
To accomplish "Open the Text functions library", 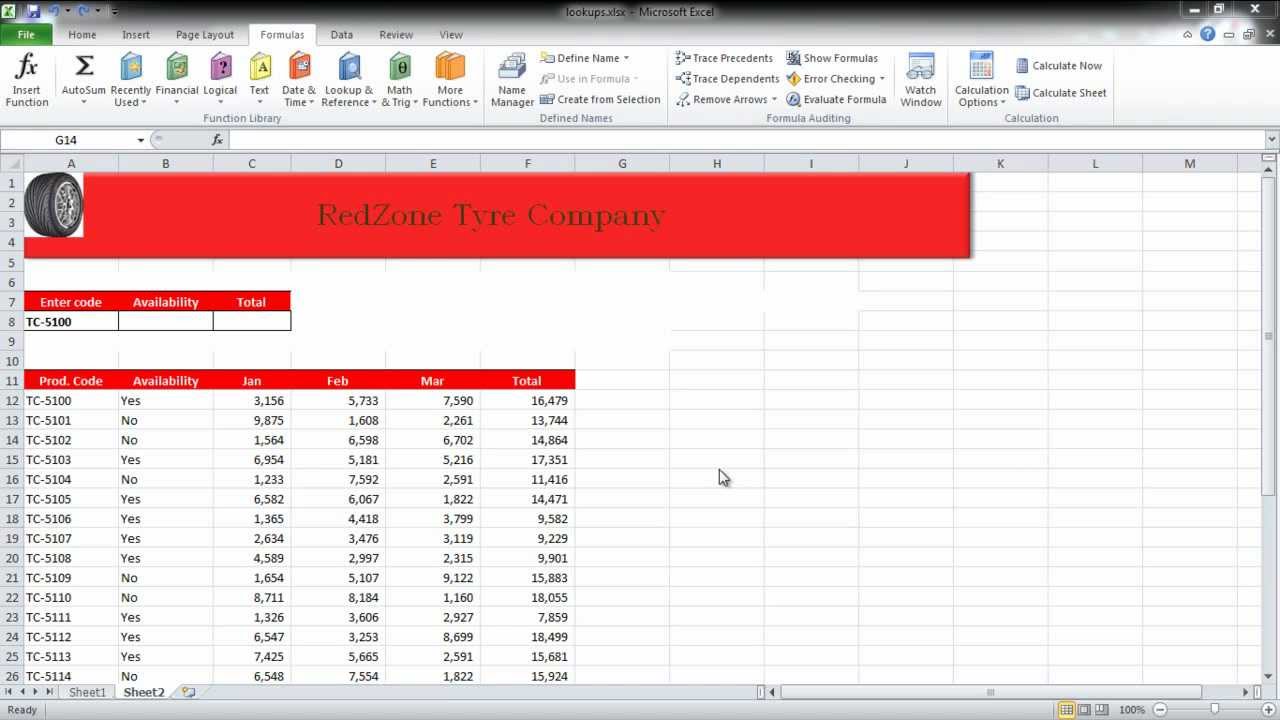I will point(259,80).
